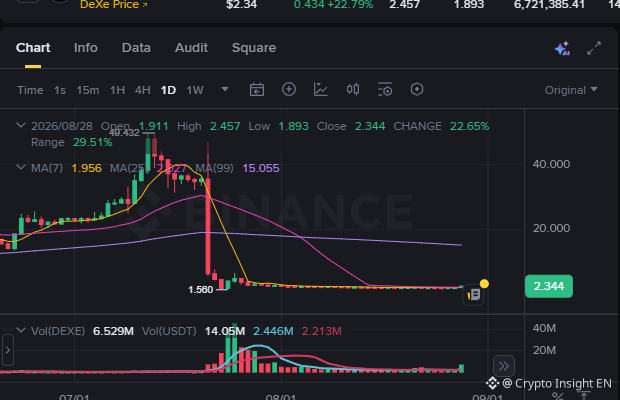Select the Time chart view
620x400 pixels.
click(x=30, y=90)
